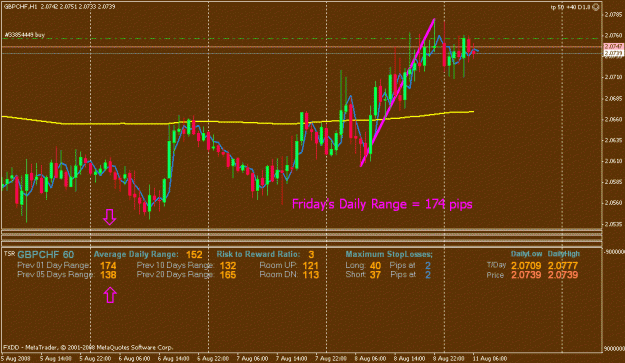Click 'Pips at' in the Short row
625x363 pixels.
click(403, 275)
